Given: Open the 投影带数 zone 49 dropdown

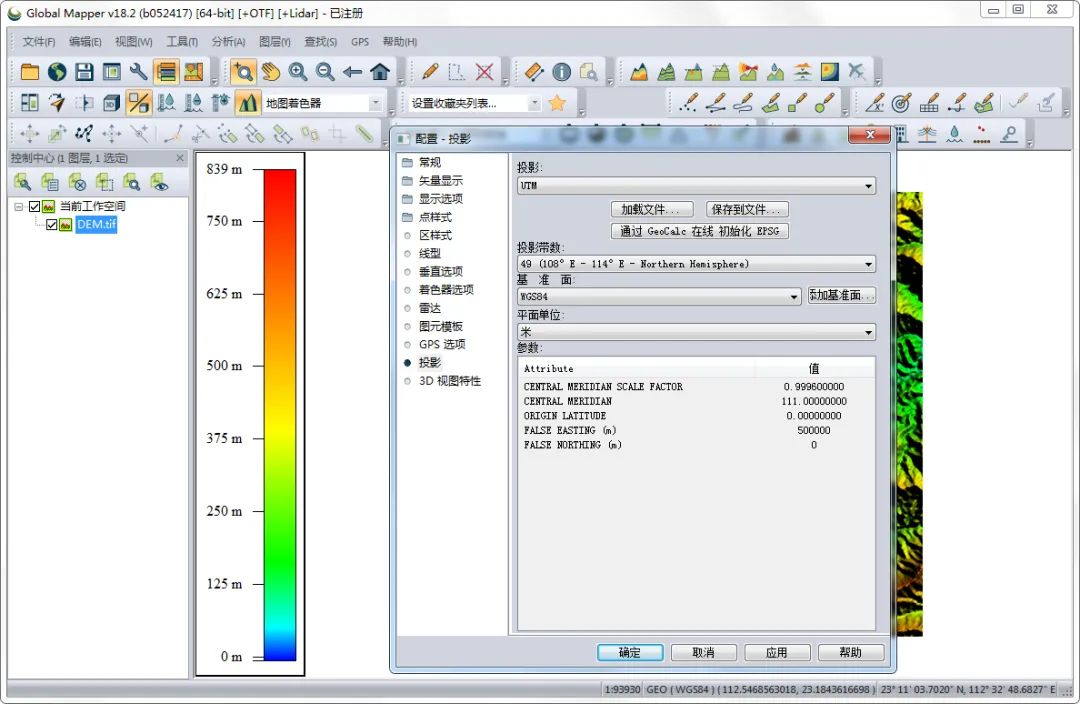Looking at the screenshot, I should tap(696, 264).
